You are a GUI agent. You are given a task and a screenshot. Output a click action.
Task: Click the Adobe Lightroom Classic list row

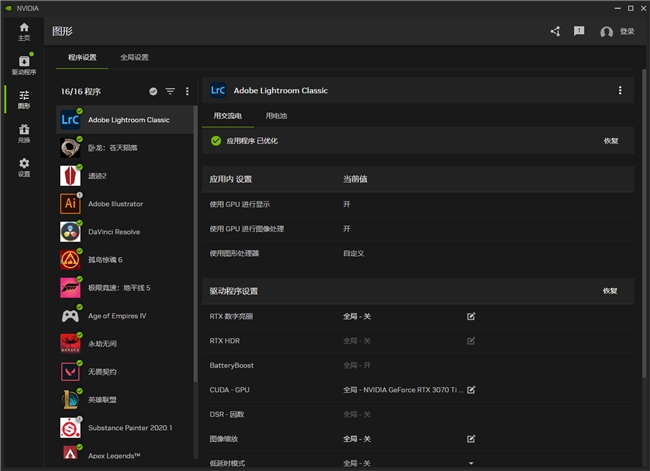[124, 120]
